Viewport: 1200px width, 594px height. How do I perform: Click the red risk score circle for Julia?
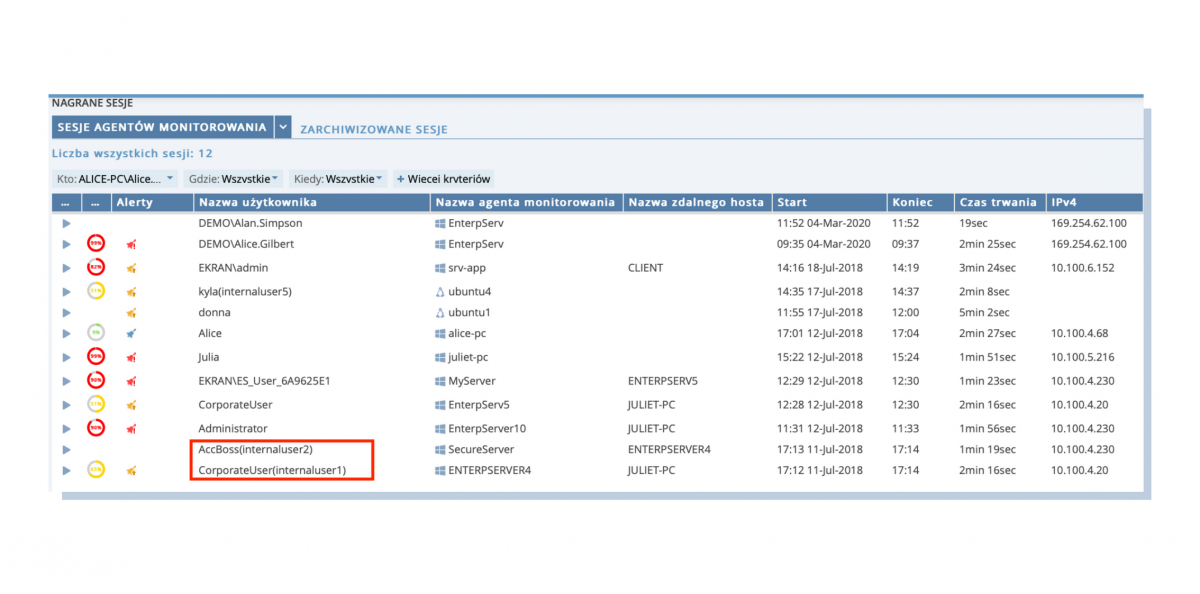click(96, 356)
